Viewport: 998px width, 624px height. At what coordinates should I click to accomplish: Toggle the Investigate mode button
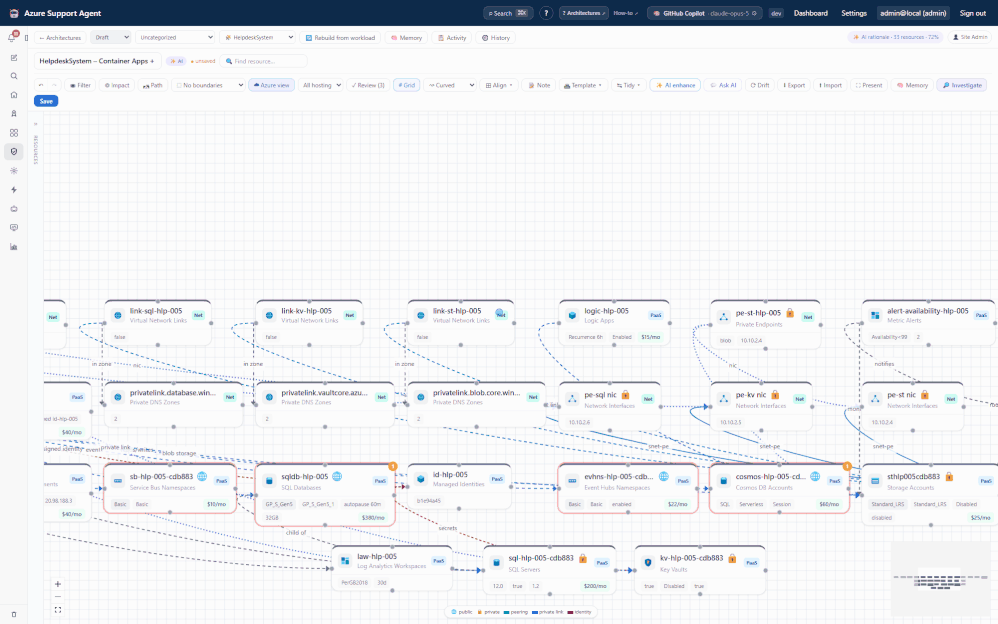(962, 85)
